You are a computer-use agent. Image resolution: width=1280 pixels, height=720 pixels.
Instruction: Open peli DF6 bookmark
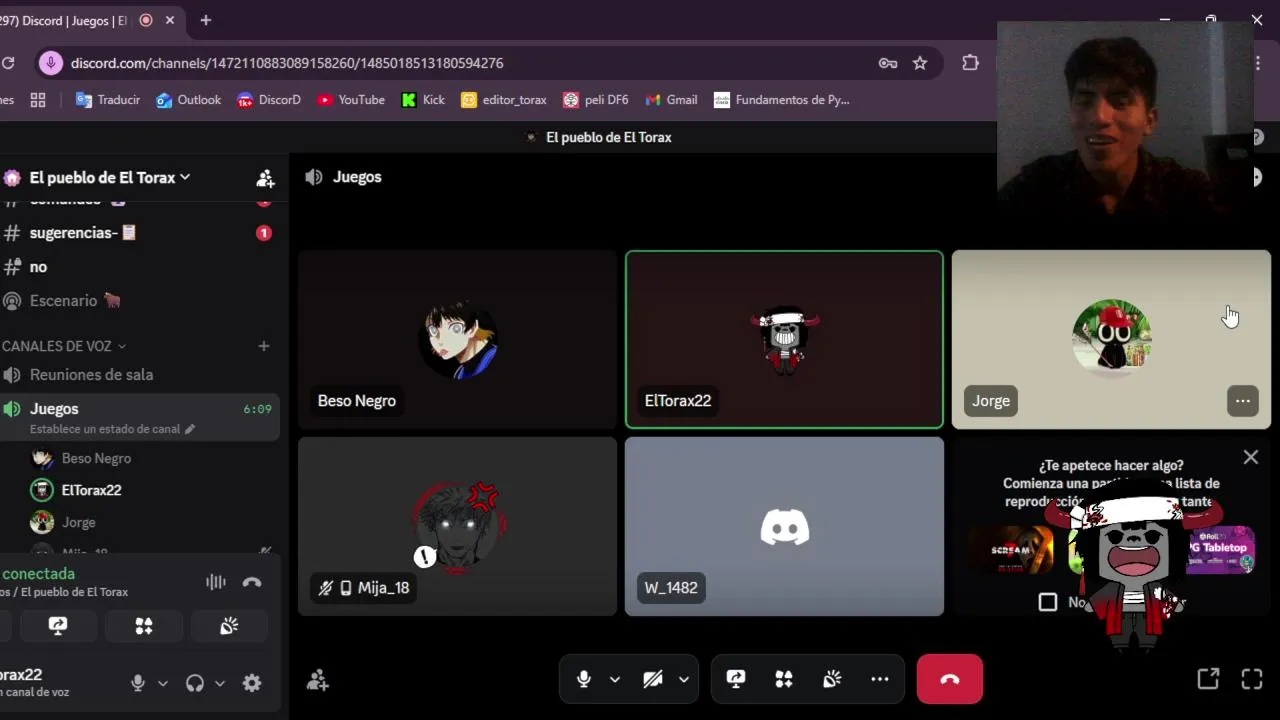click(596, 100)
